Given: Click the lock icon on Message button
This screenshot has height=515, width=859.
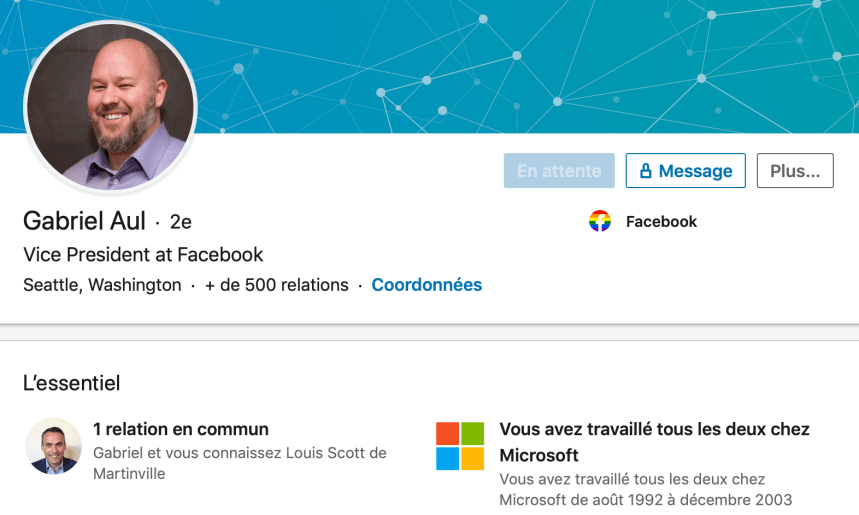Looking at the screenshot, I should pyautogui.click(x=646, y=171).
